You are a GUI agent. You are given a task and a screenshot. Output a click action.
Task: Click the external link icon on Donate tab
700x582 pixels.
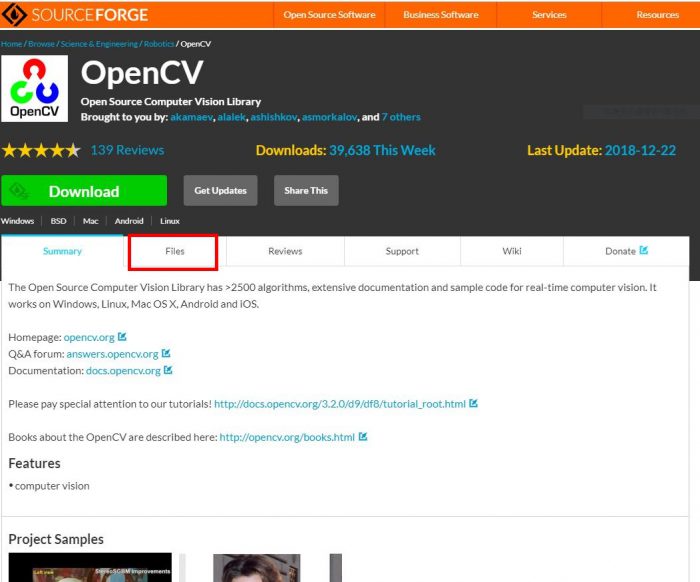click(x=644, y=250)
